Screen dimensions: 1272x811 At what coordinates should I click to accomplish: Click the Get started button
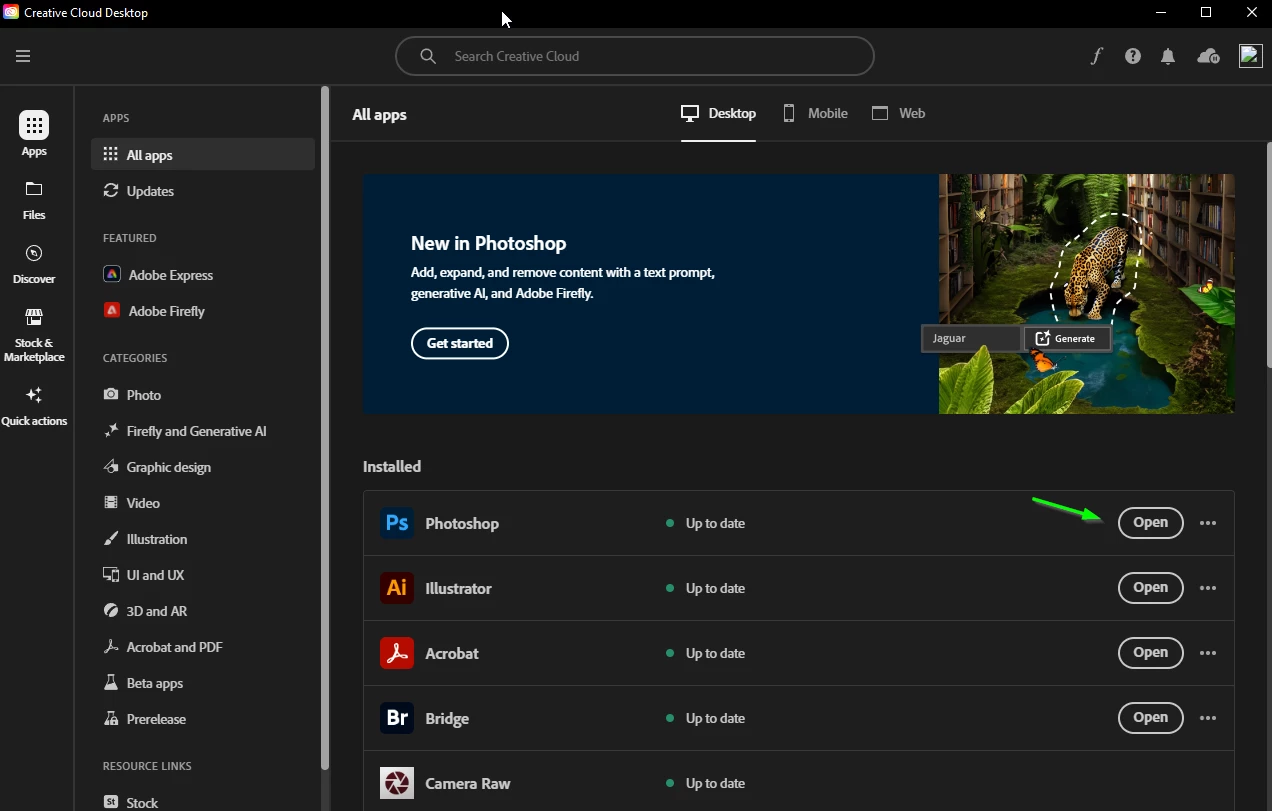pyautogui.click(x=460, y=343)
